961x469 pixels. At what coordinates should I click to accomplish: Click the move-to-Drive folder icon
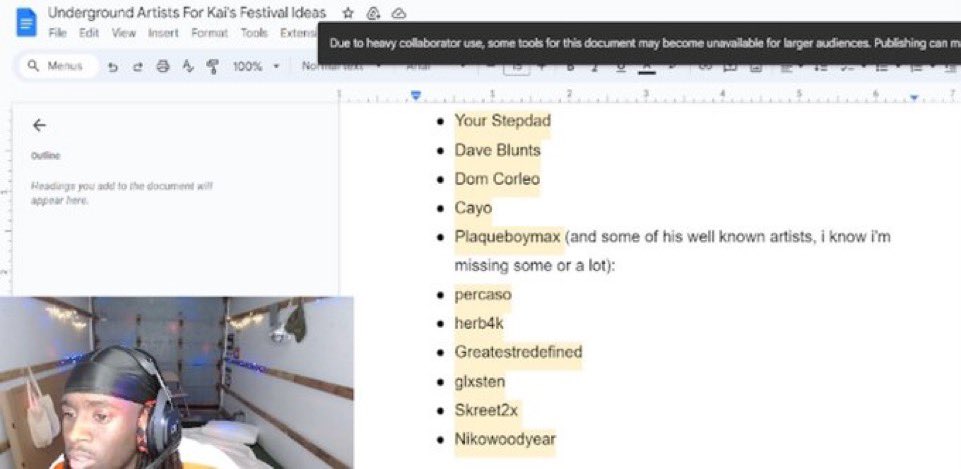(373, 13)
